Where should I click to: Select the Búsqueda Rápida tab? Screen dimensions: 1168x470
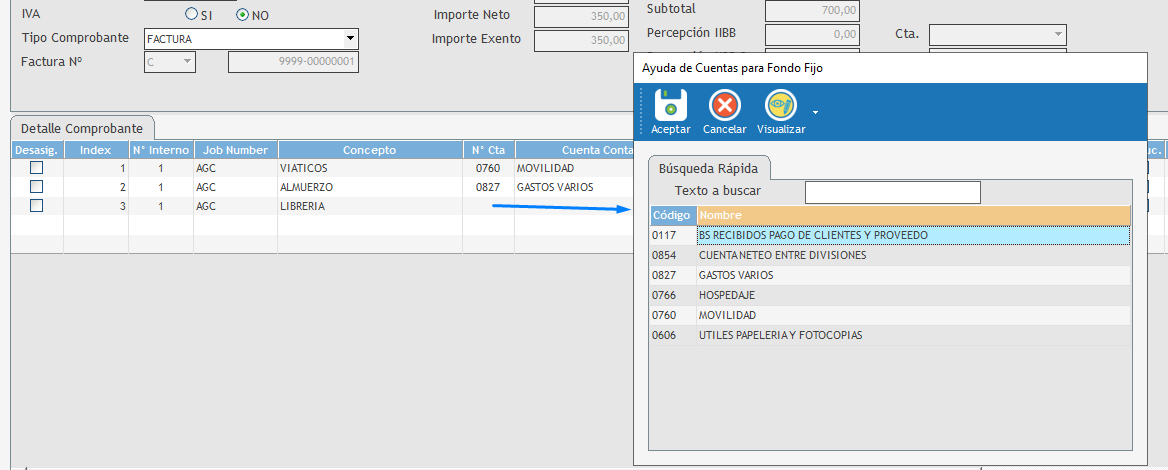point(708,168)
